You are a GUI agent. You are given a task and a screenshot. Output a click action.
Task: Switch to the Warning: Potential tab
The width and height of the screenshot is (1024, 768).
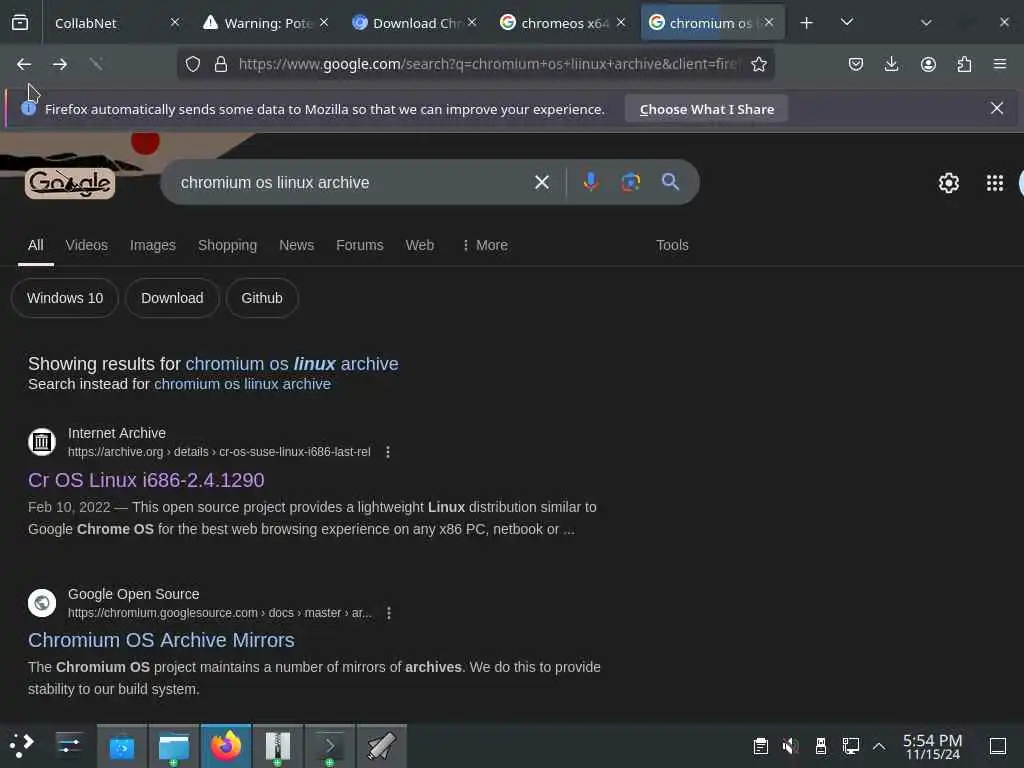(266, 23)
